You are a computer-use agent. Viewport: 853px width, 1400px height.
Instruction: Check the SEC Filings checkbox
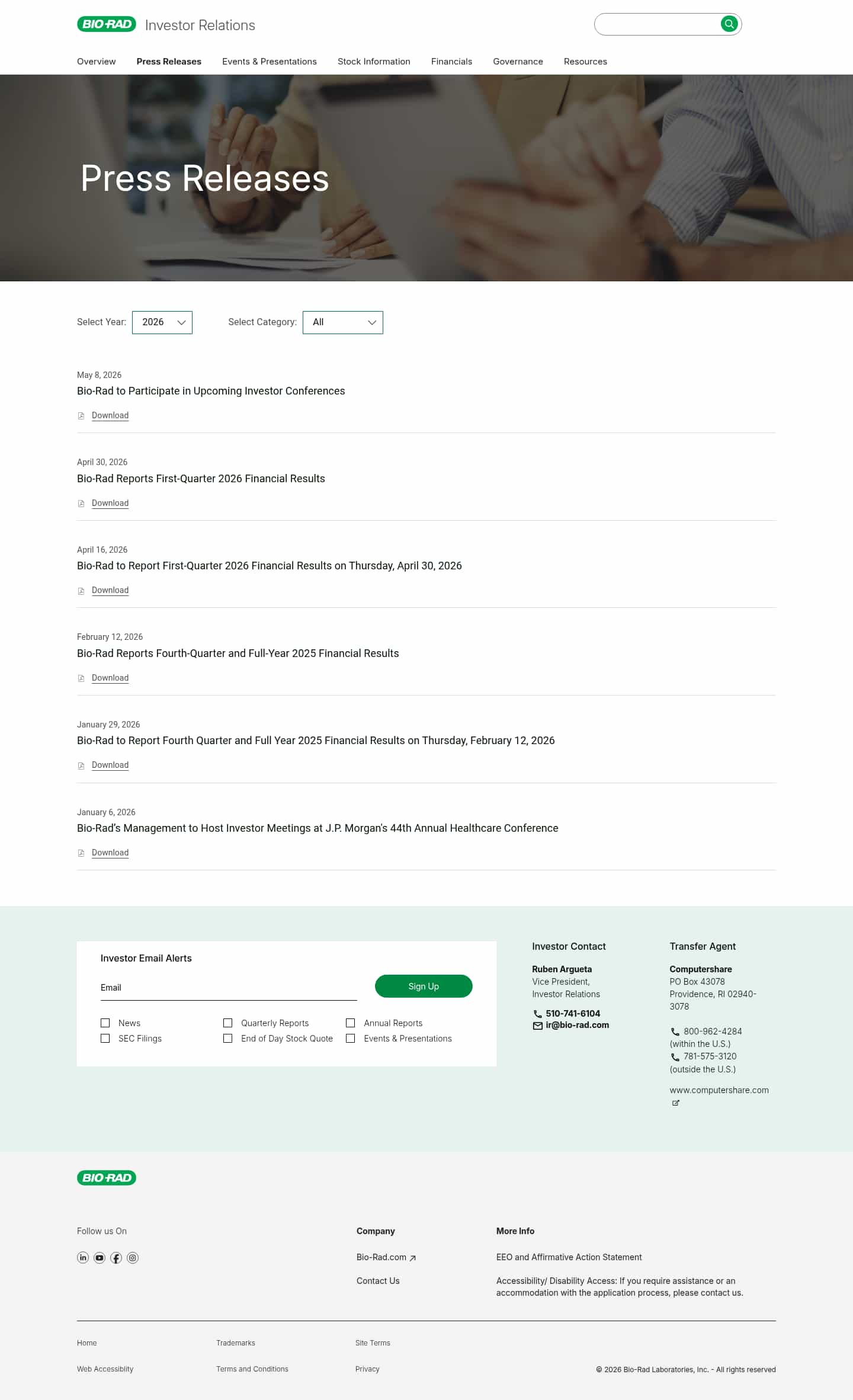[105, 1039]
